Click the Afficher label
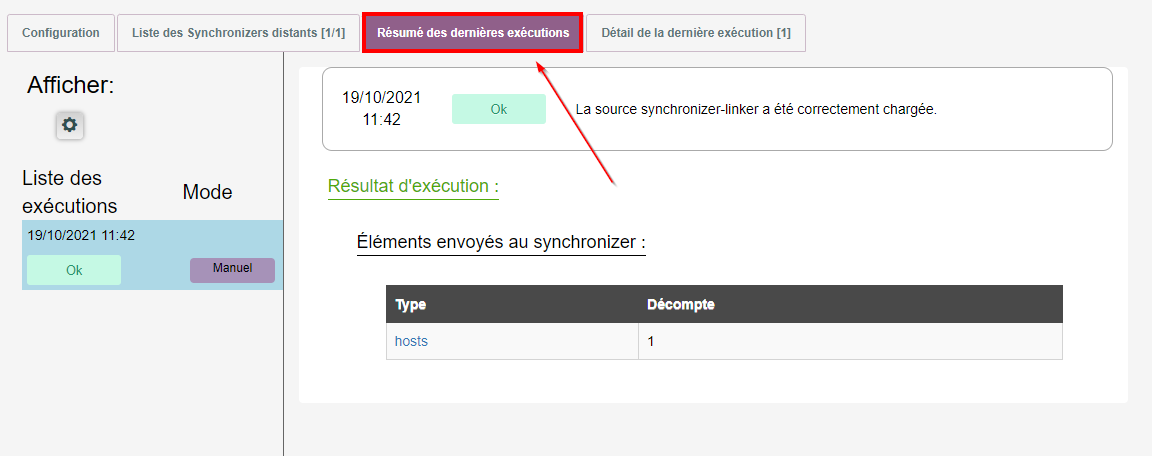 71,86
